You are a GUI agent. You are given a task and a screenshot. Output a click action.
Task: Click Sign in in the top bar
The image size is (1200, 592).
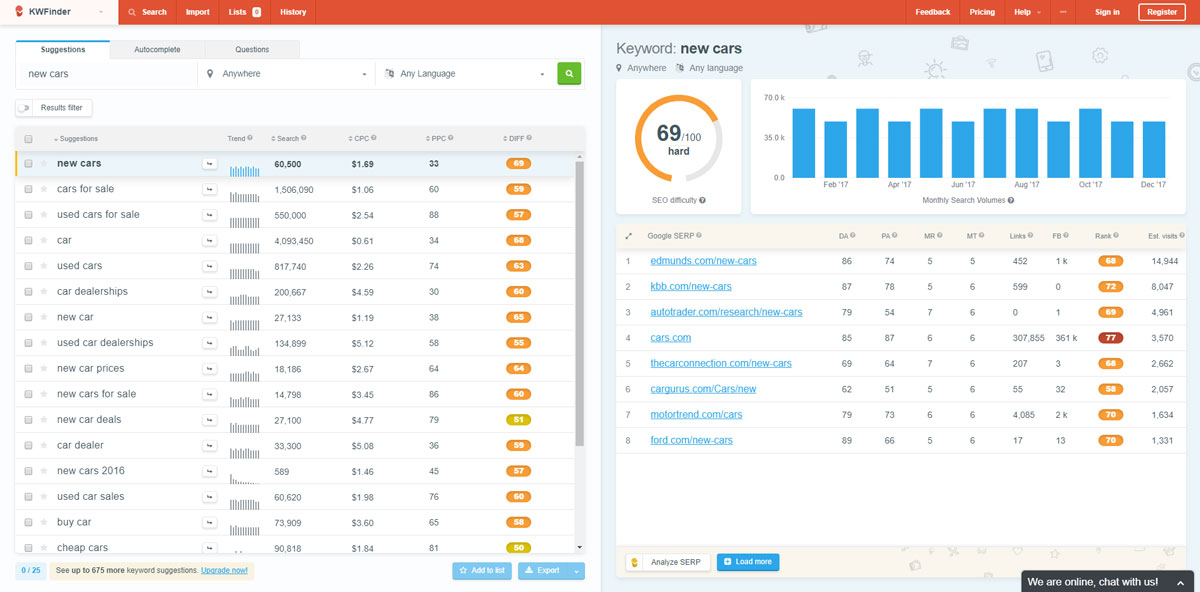1107,12
